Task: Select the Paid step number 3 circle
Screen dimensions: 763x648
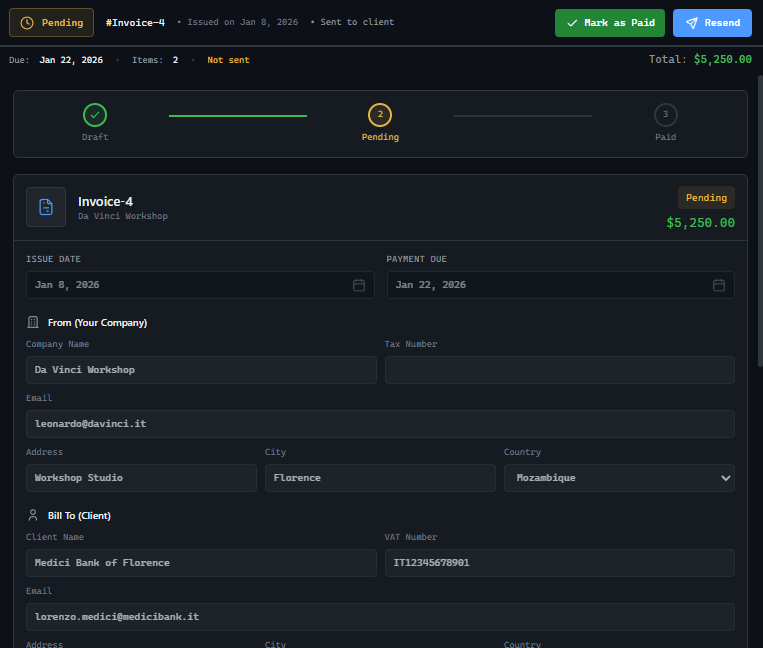Action: (665, 115)
